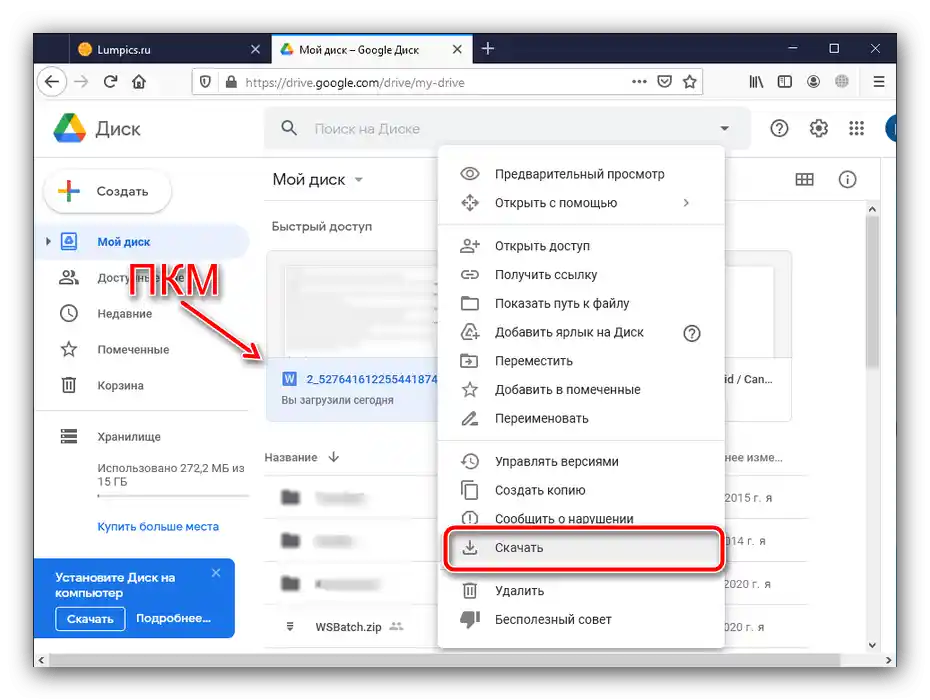Image resolution: width=930 pixels, height=700 pixels.
Task: Open Google Drive help question mark icon
Action: pyautogui.click(x=779, y=128)
